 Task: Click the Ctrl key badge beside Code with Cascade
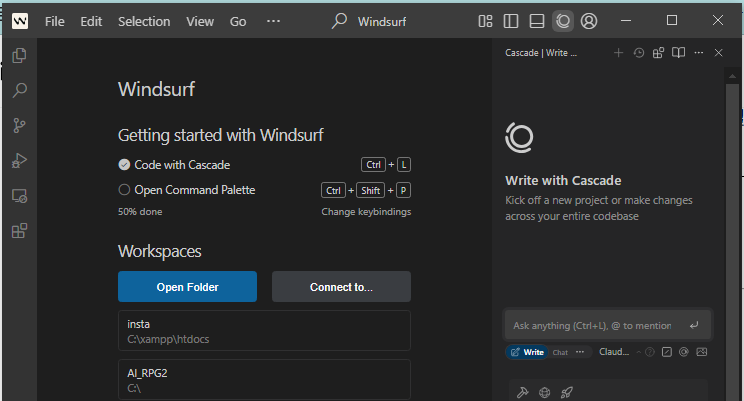point(373,165)
